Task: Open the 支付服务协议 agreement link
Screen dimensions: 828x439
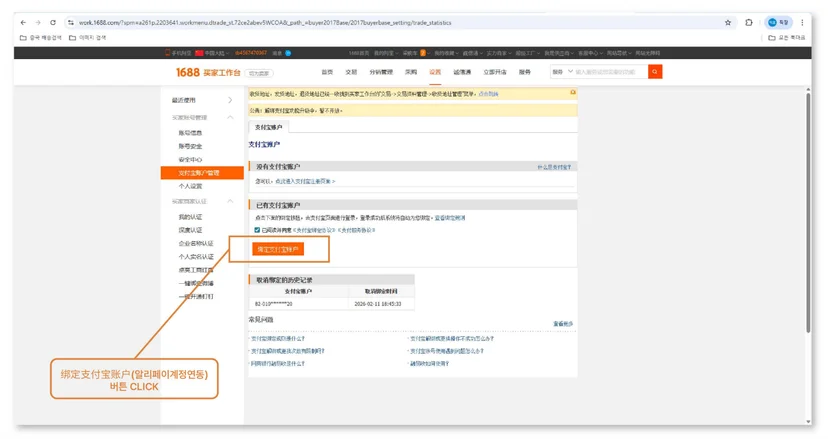Action: pos(356,230)
